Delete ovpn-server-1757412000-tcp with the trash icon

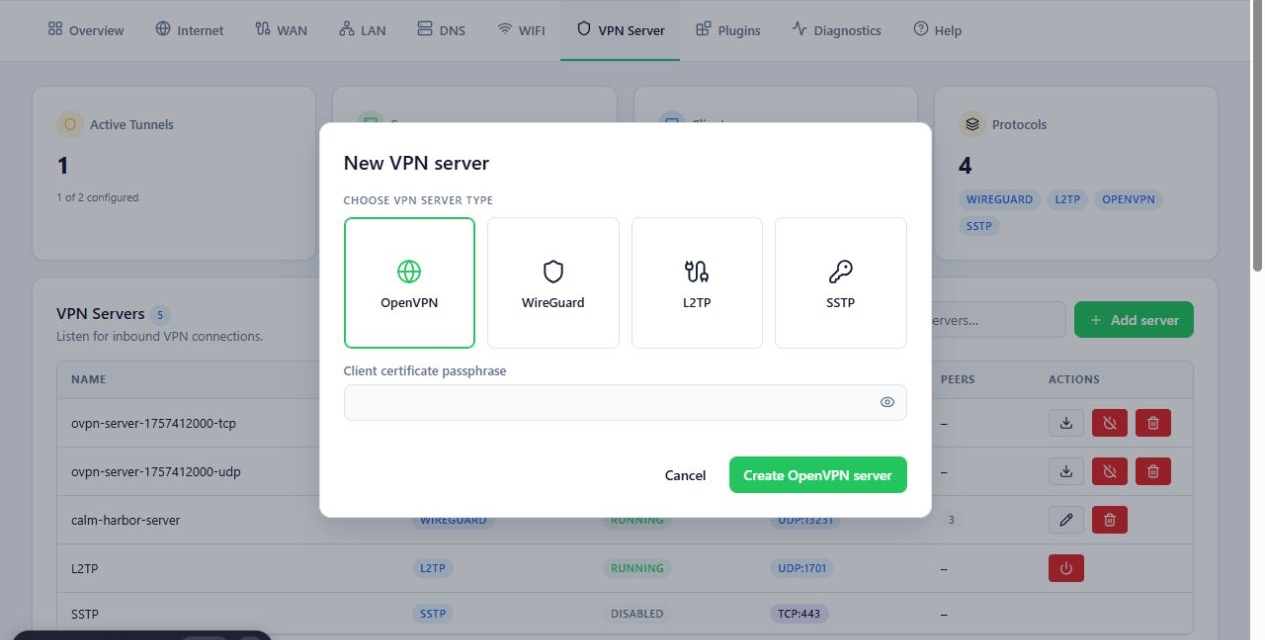tap(1153, 423)
